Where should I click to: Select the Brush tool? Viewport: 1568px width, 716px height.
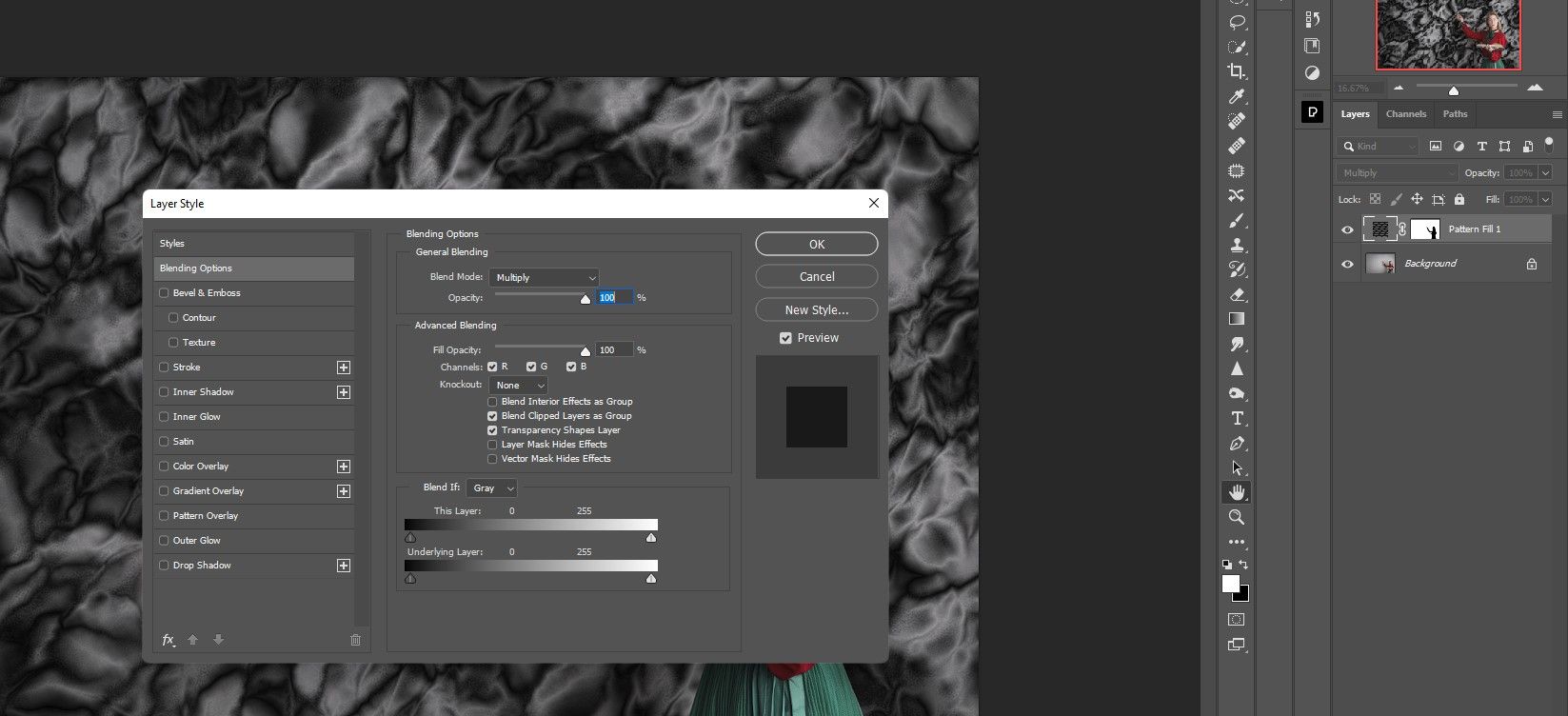1237,220
